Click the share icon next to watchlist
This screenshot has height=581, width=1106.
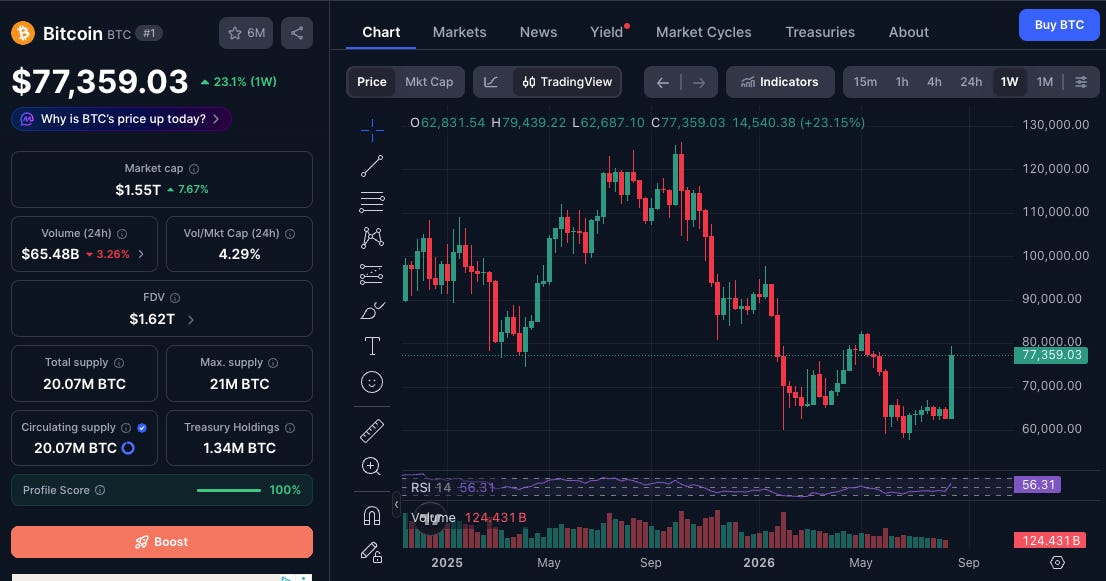[x=297, y=33]
